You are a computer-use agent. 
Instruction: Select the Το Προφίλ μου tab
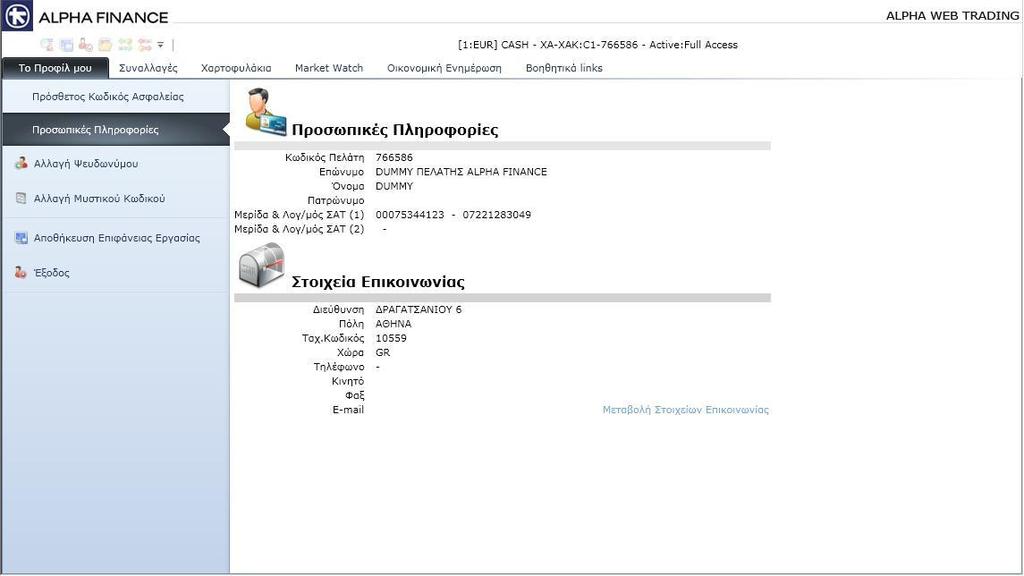click(55, 68)
